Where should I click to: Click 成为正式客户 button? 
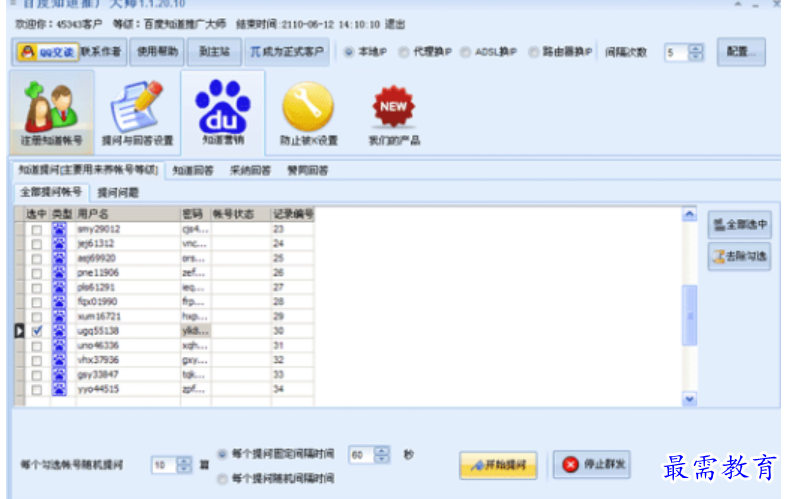(x=287, y=52)
